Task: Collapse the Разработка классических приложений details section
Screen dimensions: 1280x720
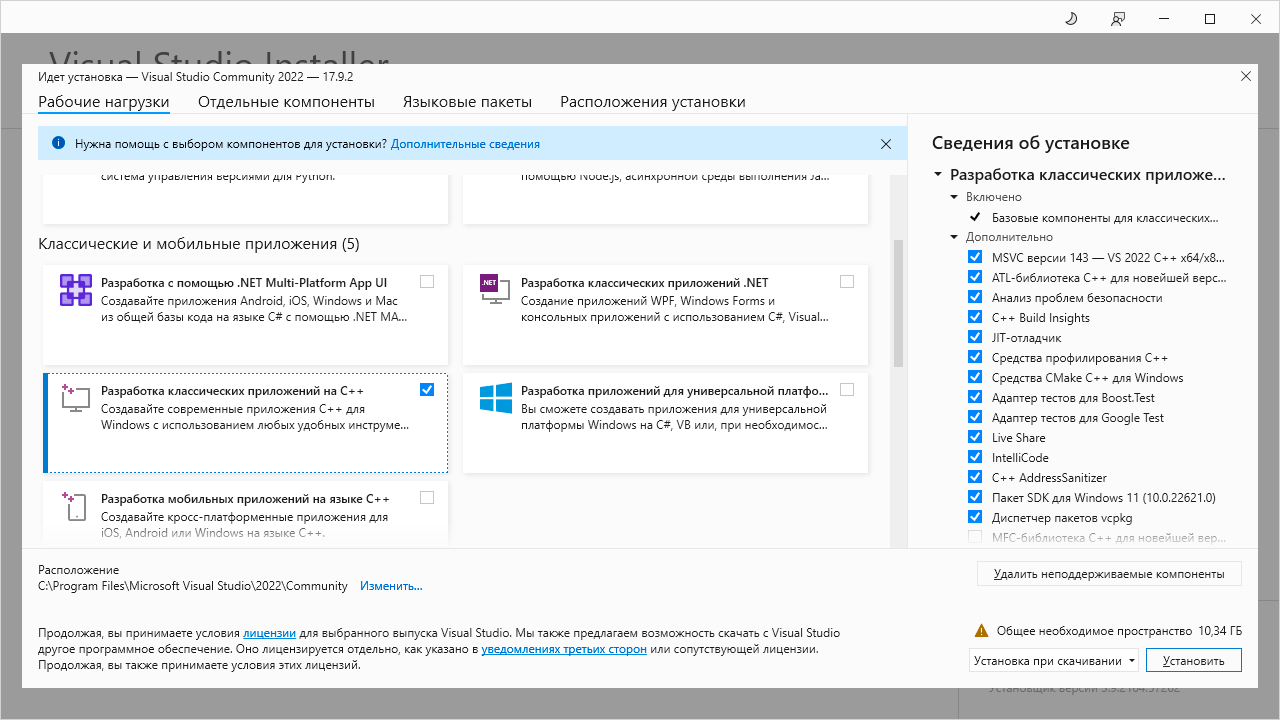Action: coord(938,174)
